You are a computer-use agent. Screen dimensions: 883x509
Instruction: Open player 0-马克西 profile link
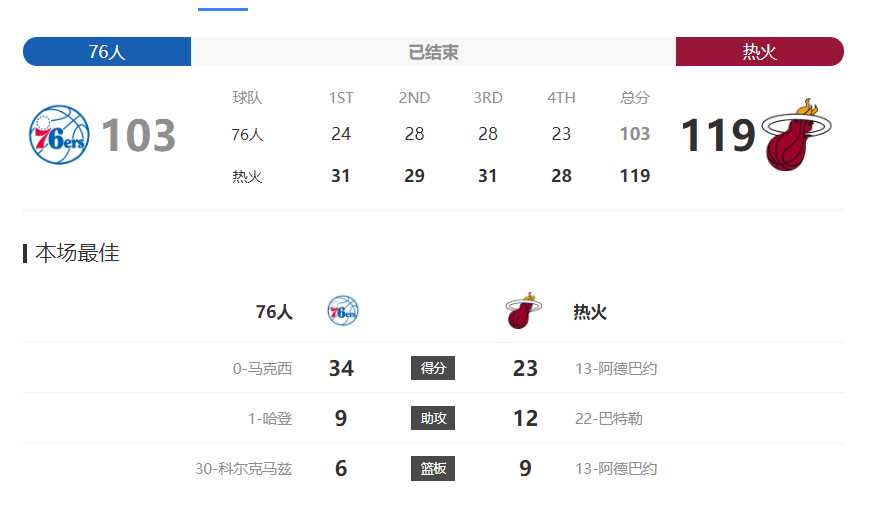tap(262, 369)
